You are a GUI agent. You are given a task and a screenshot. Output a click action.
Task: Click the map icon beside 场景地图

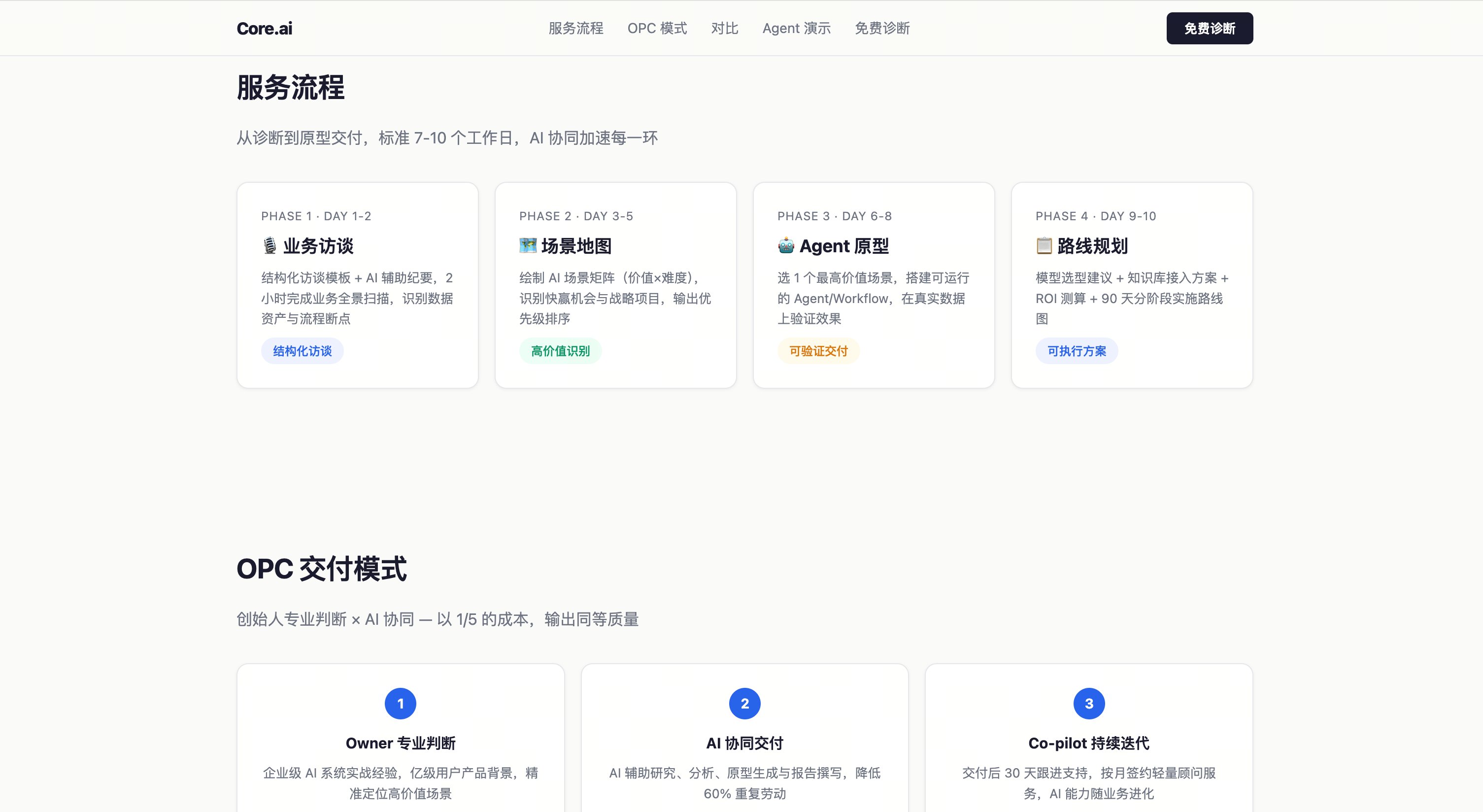[x=528, y=246]
